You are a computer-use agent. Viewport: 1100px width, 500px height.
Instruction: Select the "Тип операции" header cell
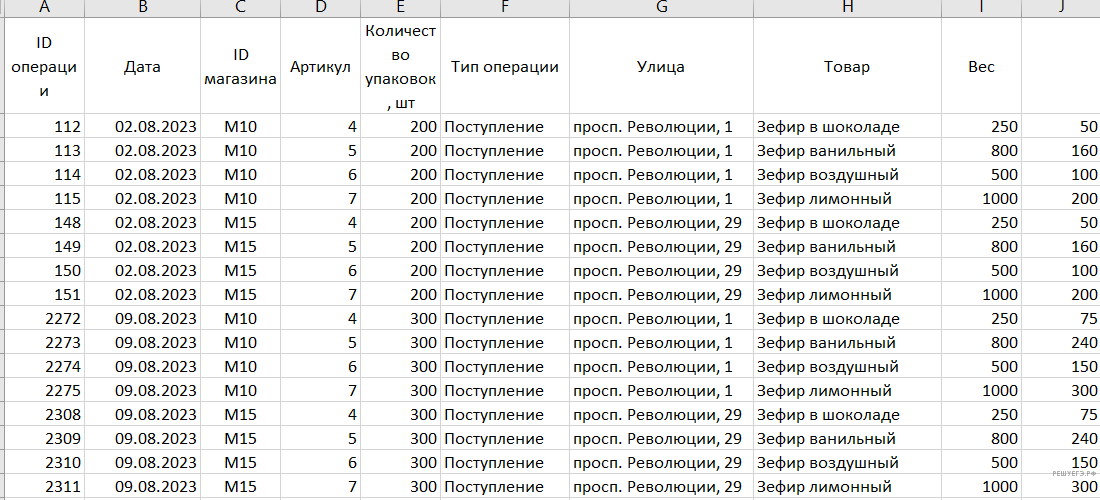pos(504,67)
